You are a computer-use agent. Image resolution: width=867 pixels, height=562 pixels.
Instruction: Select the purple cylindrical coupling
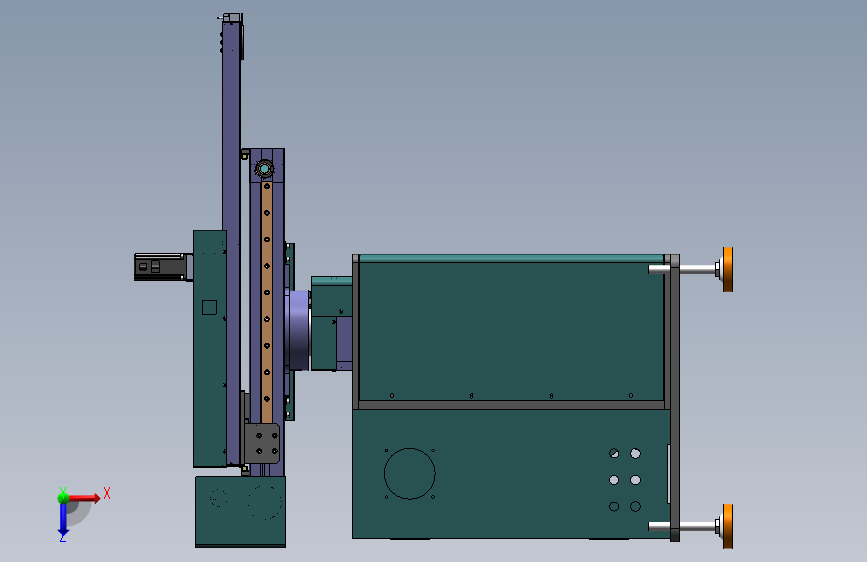tap(299, 330)
